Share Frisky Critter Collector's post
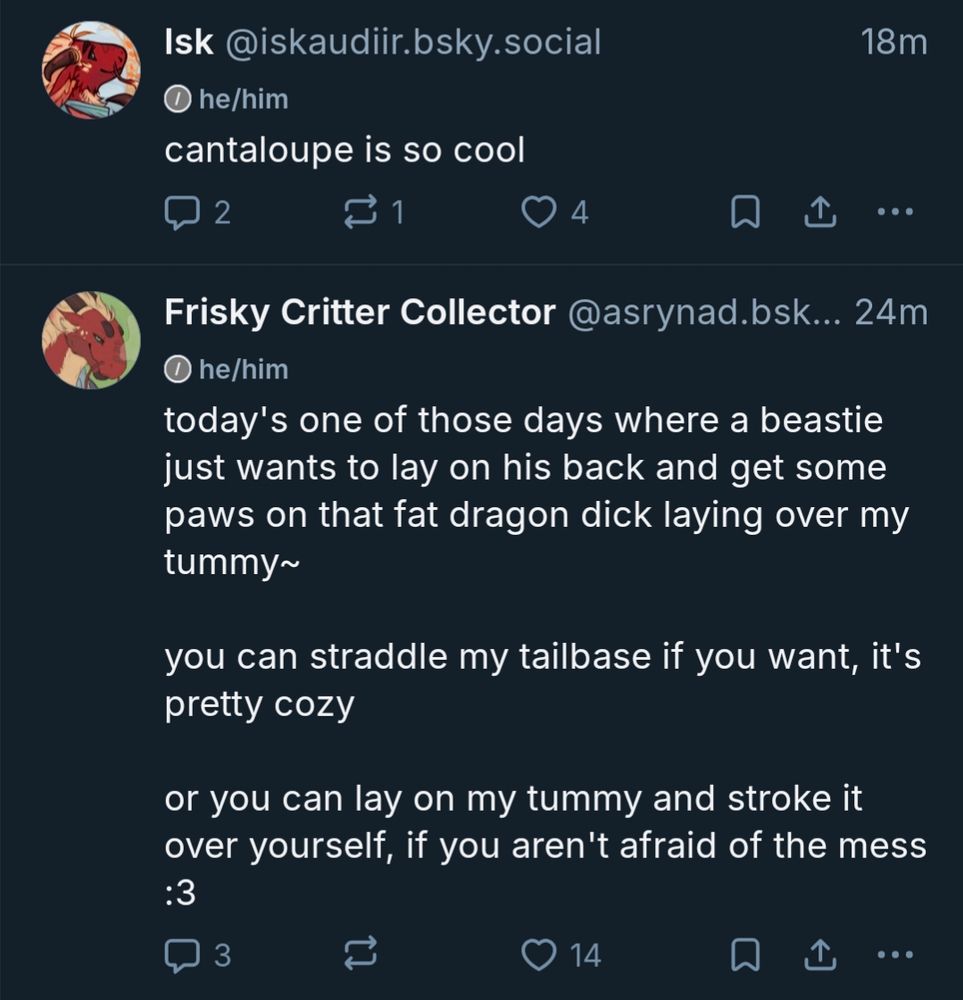The height and width of the screenshot is (1000, 963). 818,955
